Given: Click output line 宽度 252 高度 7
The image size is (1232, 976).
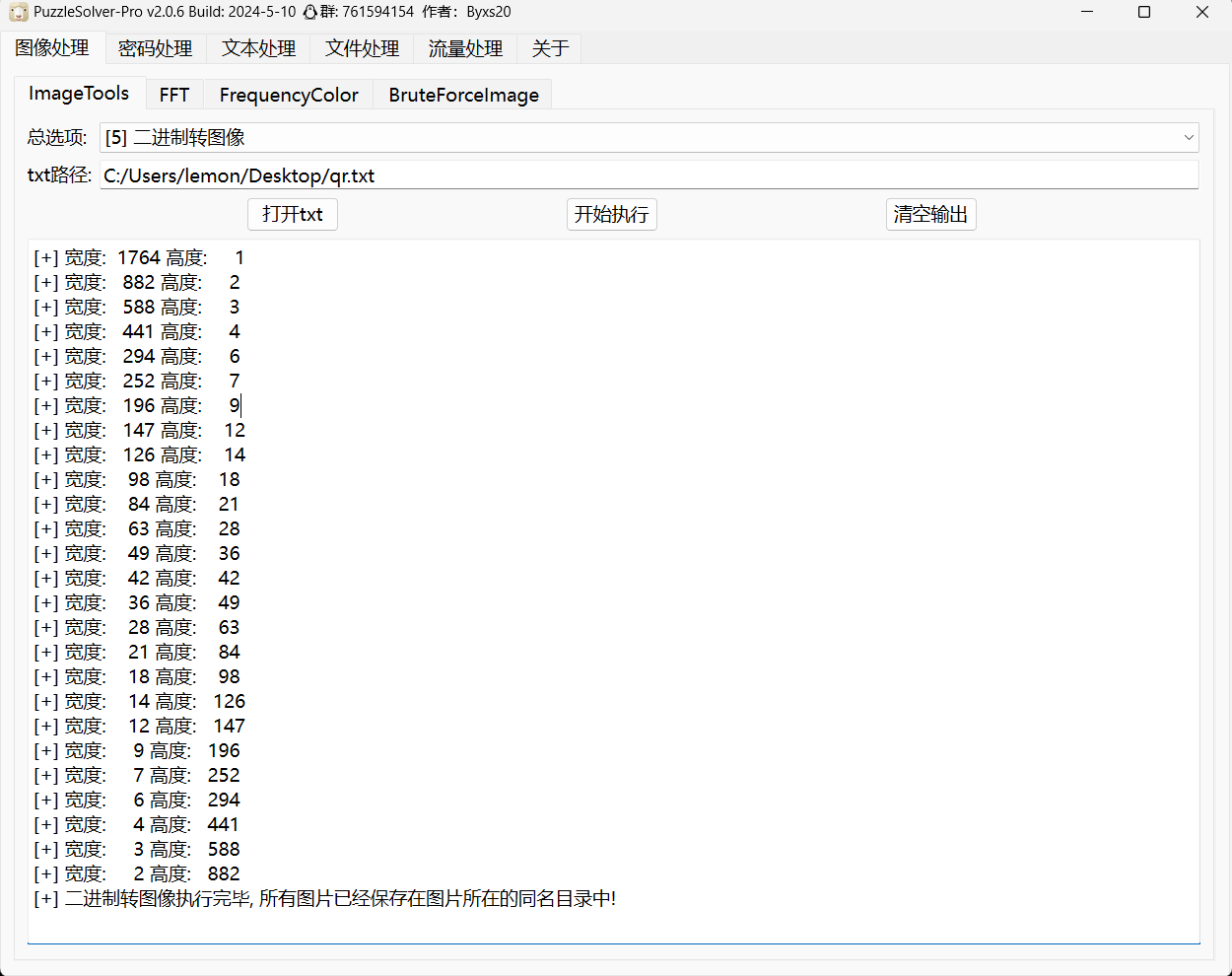Looking at the screenshot, I should click(137, 382).
